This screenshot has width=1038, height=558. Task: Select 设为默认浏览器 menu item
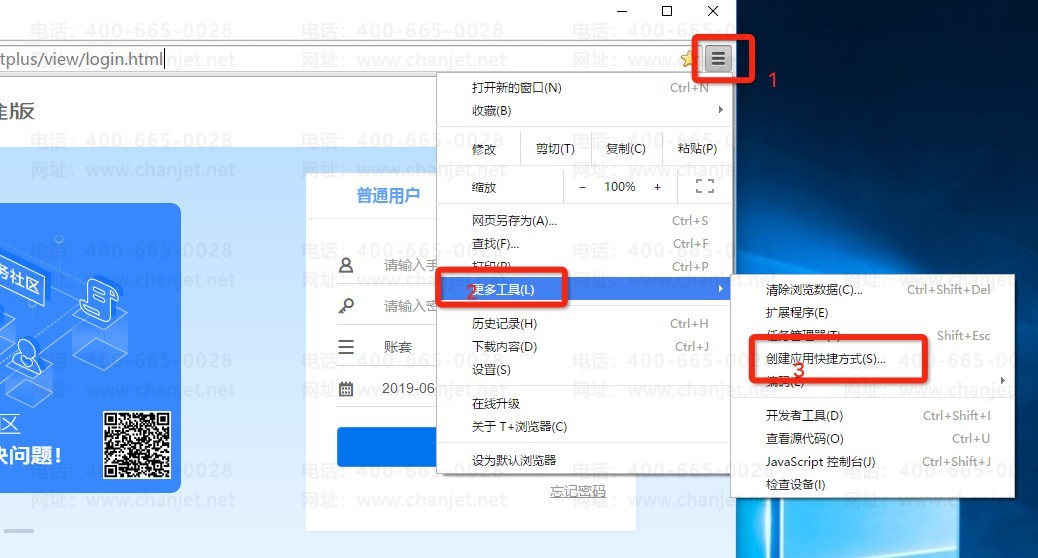584,460
